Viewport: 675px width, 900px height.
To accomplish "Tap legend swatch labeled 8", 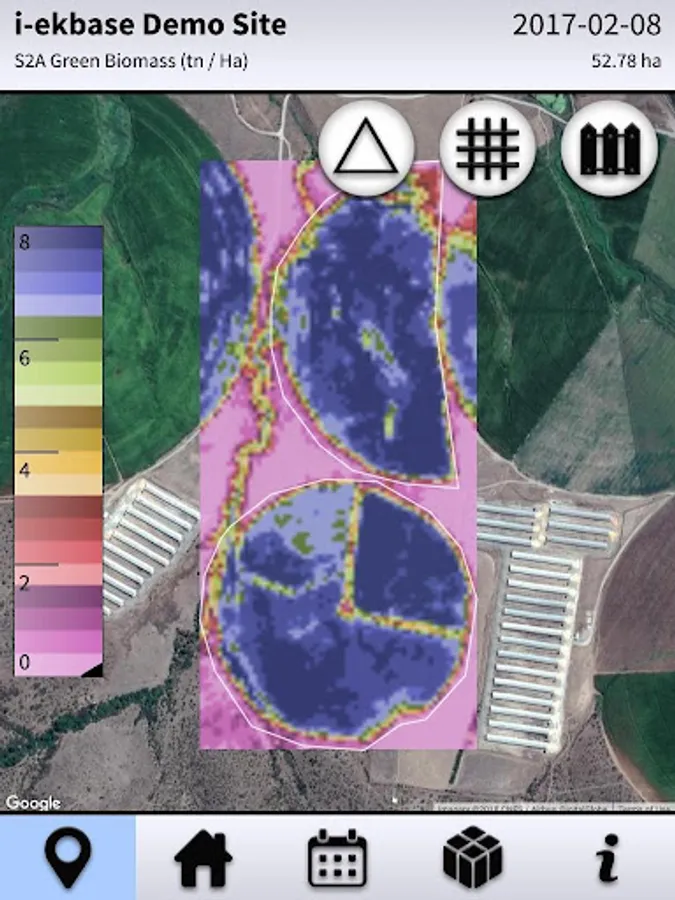I will pyautogui.click(x=59, y=238).
